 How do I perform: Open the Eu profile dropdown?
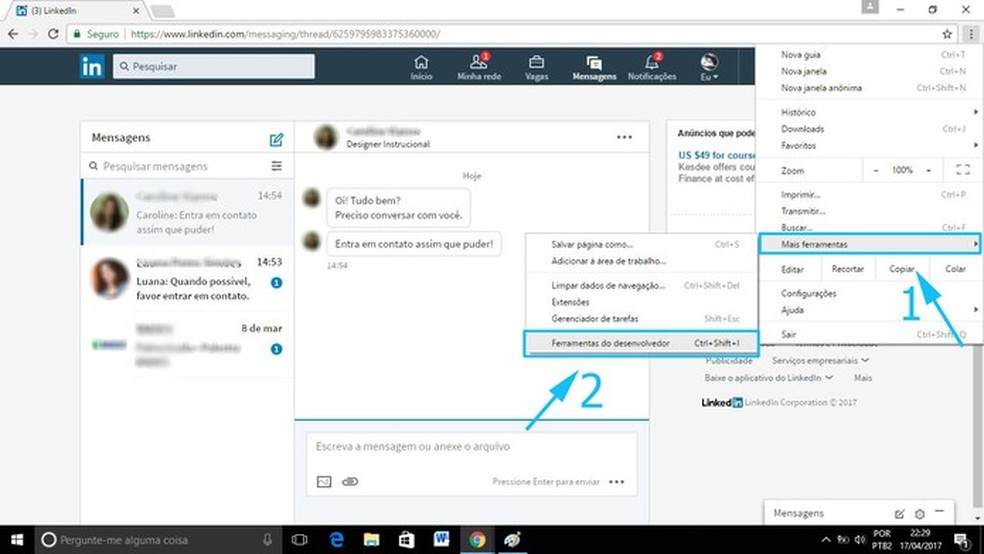[709, 67]
